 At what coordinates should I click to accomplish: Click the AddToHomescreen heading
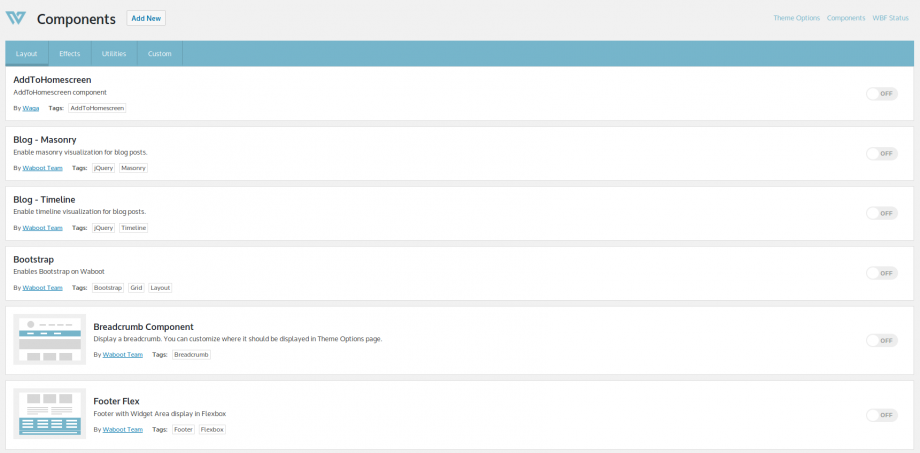pyautogui.click(x=52, y=80)
